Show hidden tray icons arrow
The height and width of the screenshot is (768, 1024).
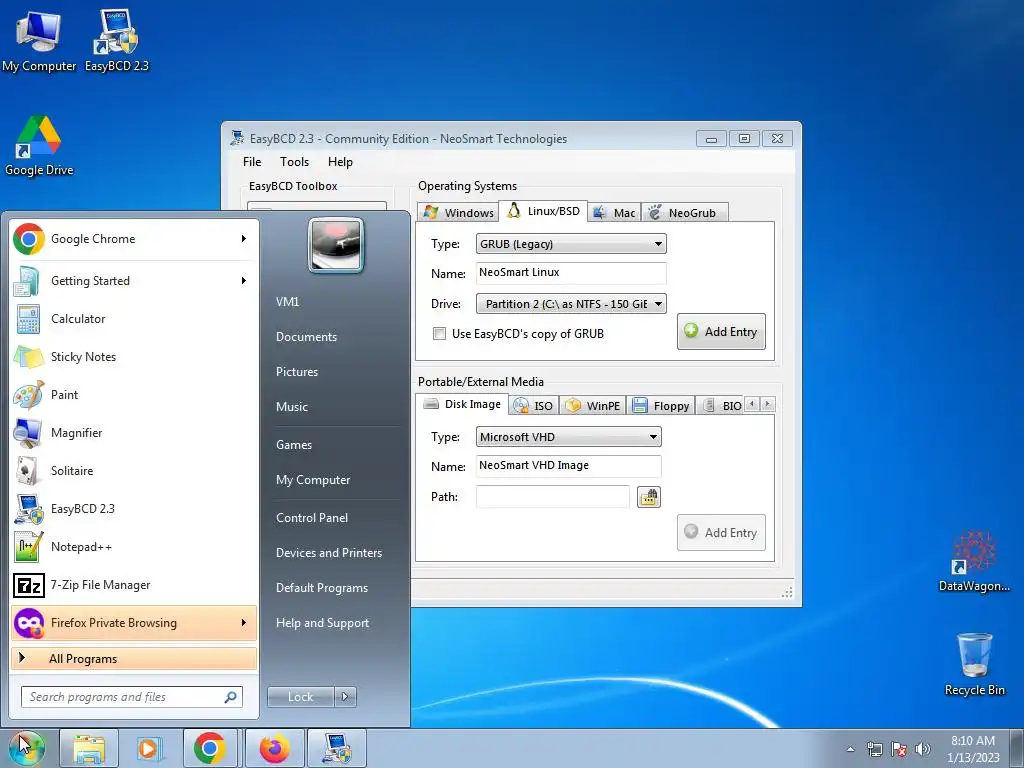click(850, 749)
